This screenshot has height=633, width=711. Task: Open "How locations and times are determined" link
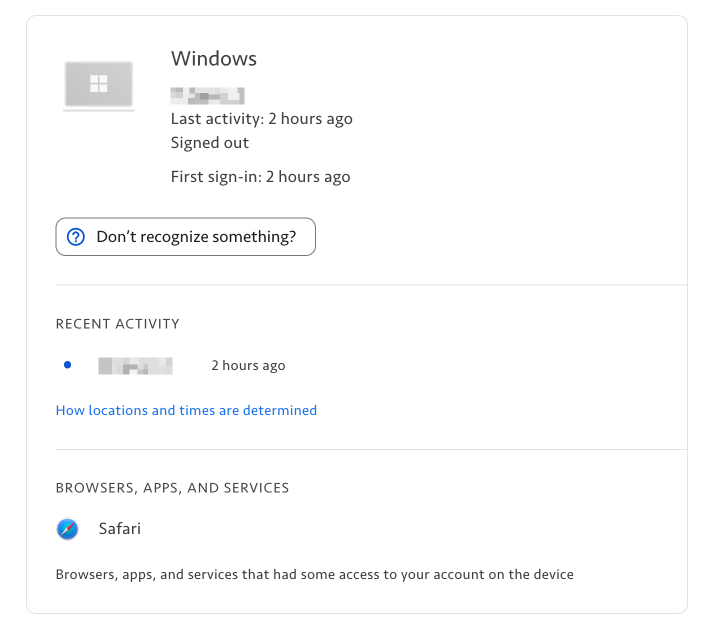tap(186, 410)
